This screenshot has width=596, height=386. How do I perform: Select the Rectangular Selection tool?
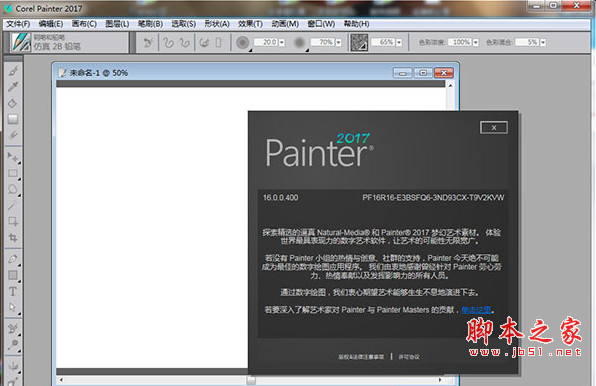(13, 173)
